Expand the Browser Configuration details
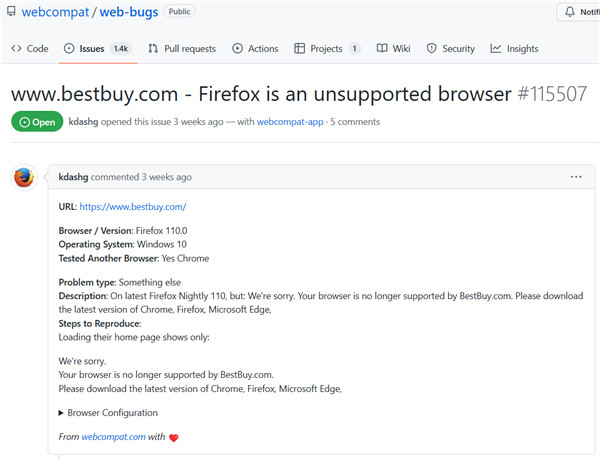Screen dimensions: 600x459 pos(108,413)
